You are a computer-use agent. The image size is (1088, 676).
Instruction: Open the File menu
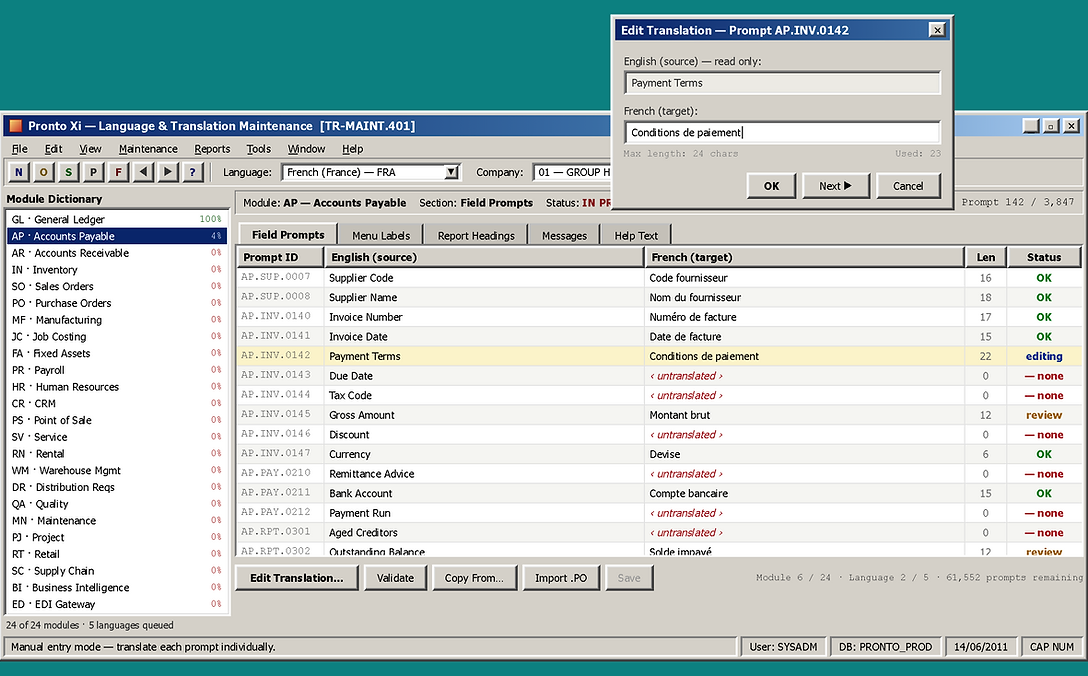pos(19,149)
